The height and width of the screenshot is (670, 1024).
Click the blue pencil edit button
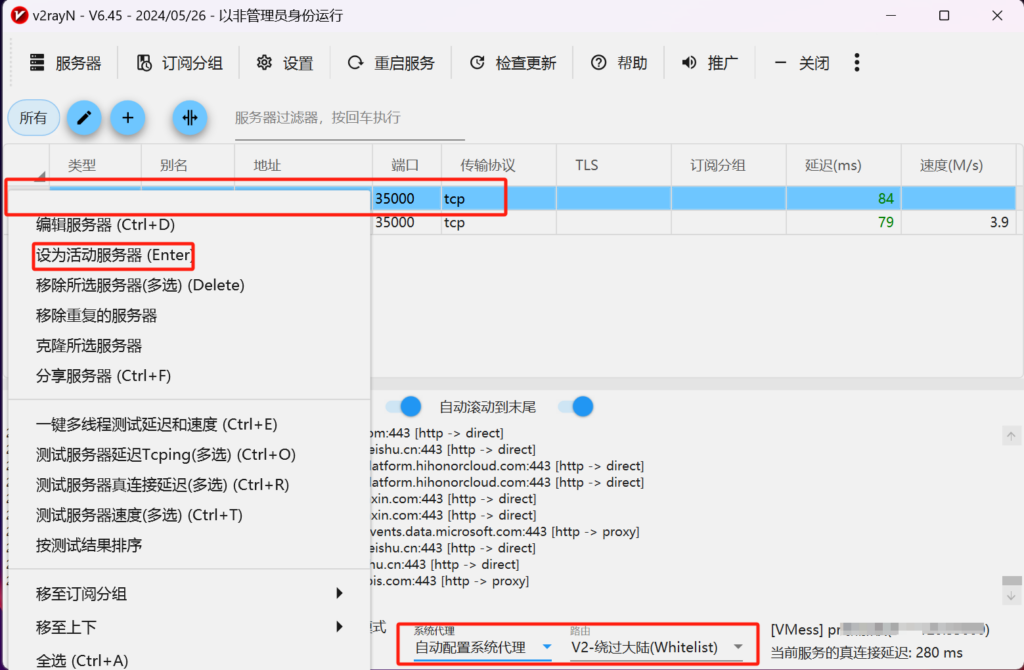(x=84, y=118)
